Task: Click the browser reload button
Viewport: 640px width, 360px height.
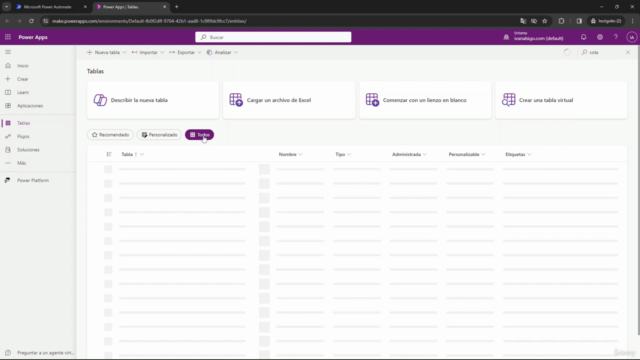Action: pos(31,21)
